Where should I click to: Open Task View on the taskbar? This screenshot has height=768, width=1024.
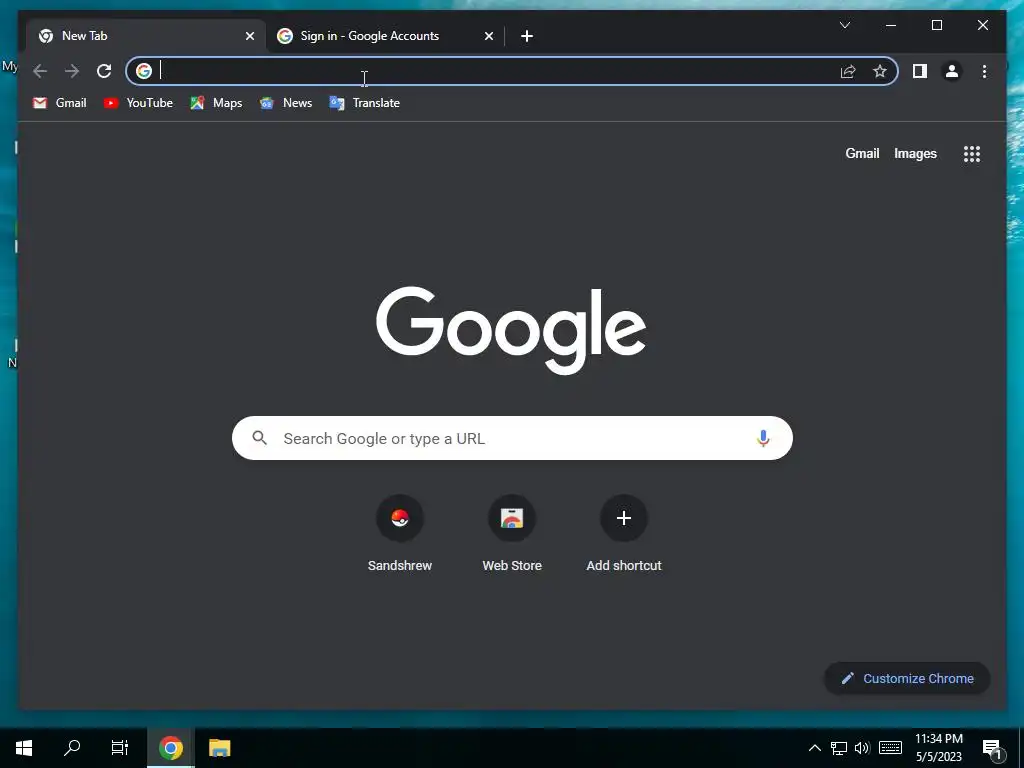pyautogui.click(x=120, y=748)
